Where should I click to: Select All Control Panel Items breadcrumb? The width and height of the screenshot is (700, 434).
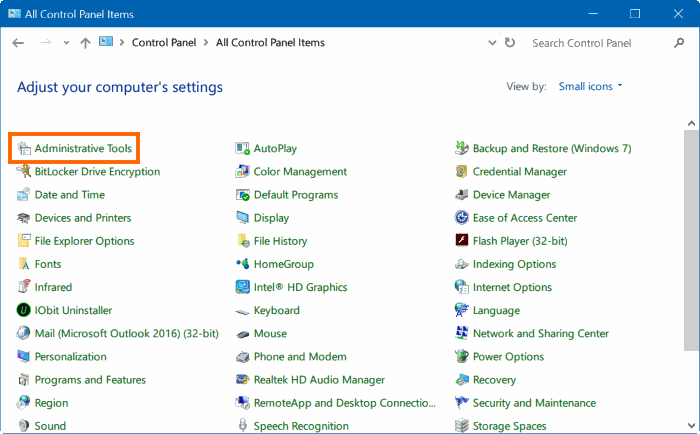click(270, 42)
